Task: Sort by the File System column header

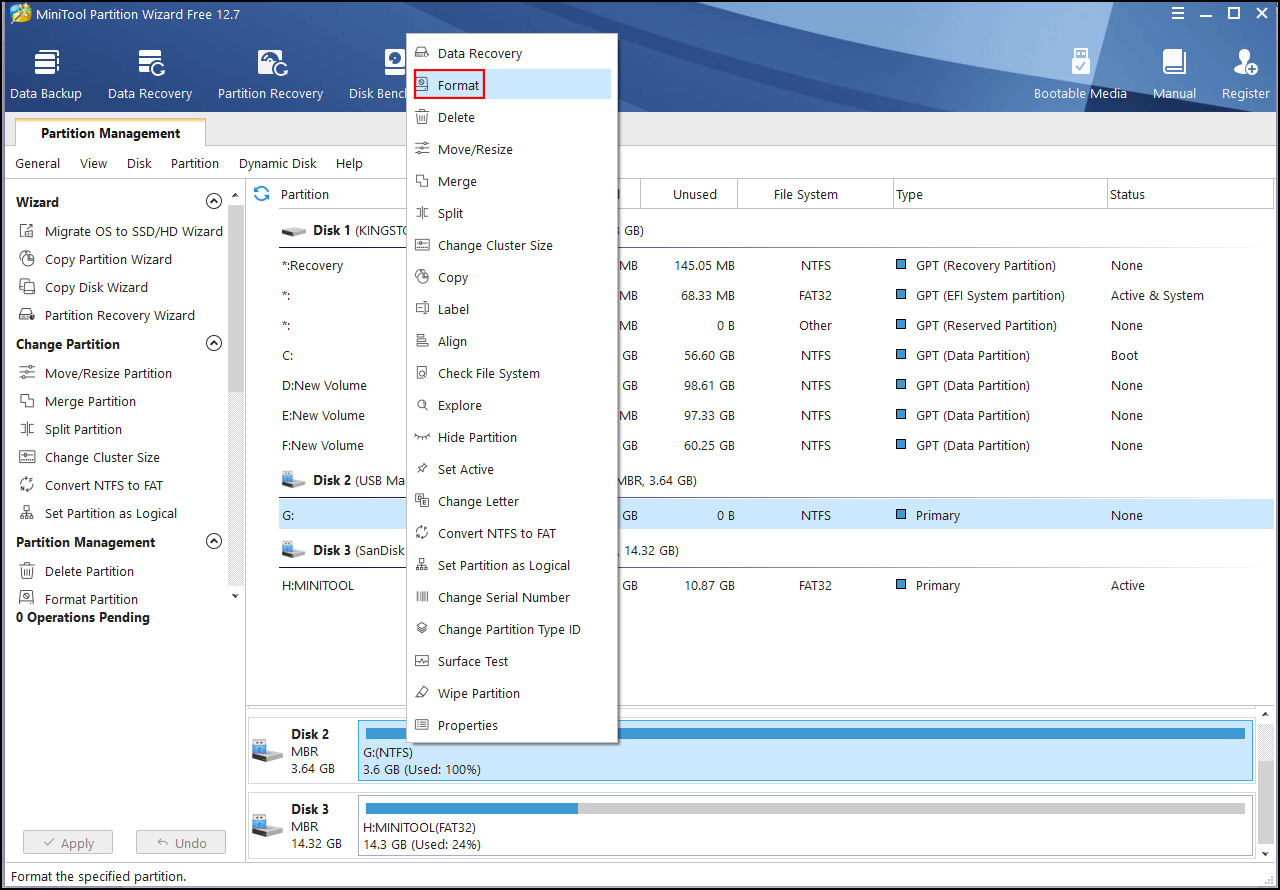Action: 805,195
